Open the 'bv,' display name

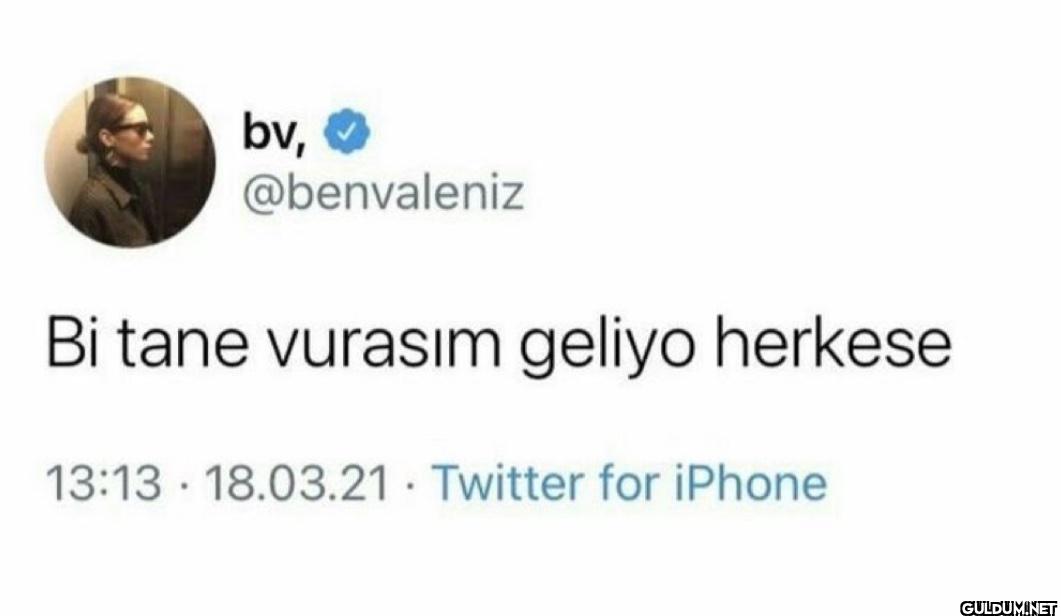pos(274,133)
